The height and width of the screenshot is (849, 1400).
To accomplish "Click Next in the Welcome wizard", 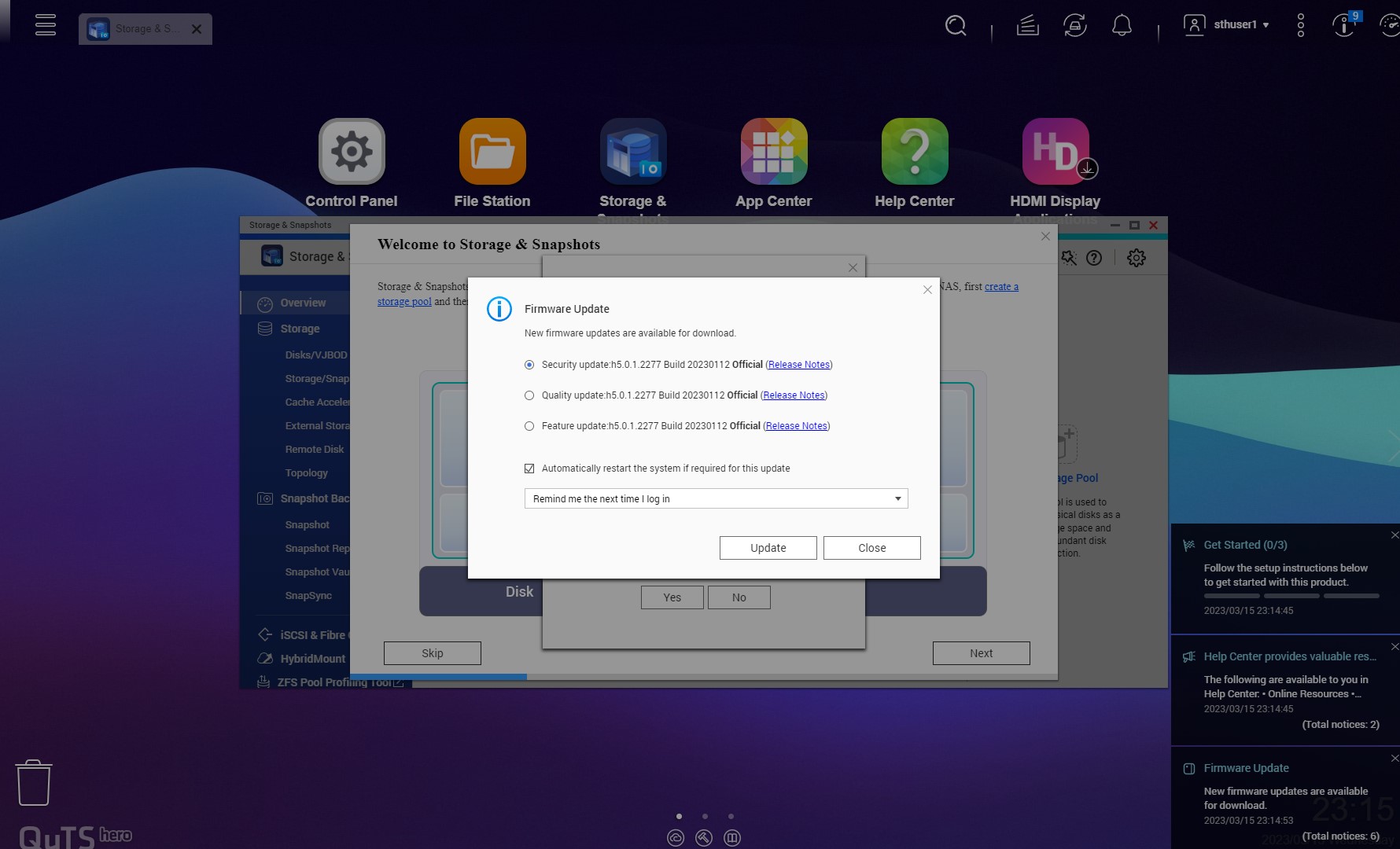I will click(x=982, y=653).
